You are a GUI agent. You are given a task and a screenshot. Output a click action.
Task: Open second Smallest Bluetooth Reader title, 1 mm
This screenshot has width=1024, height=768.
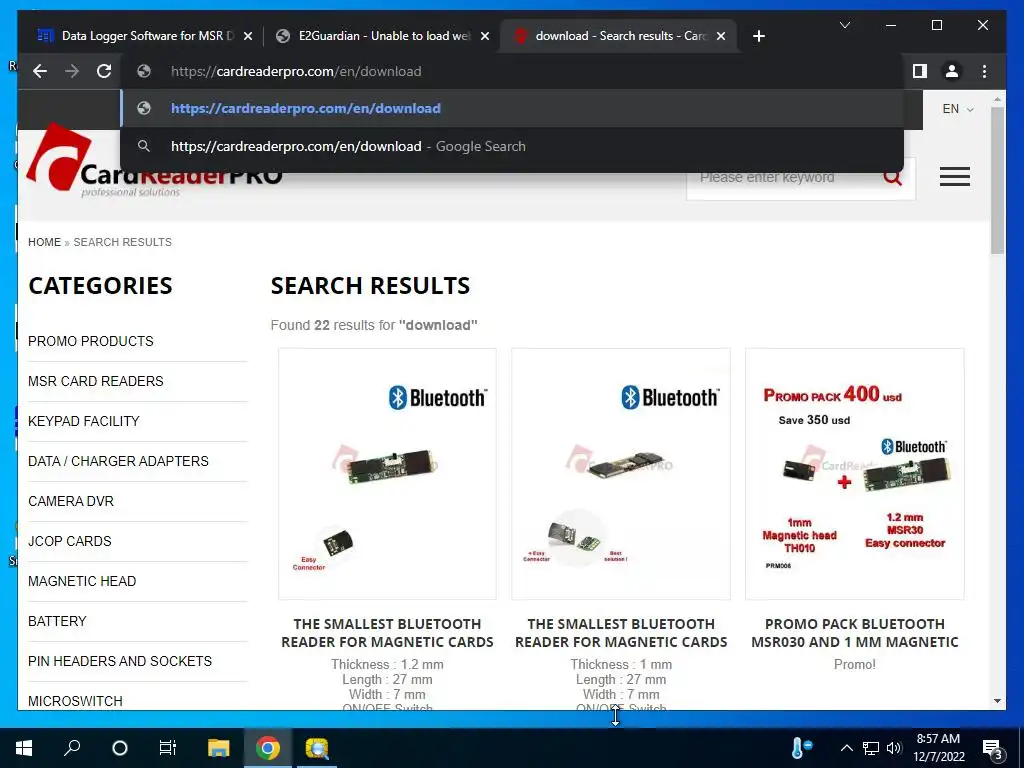click(x=621, y=633)
